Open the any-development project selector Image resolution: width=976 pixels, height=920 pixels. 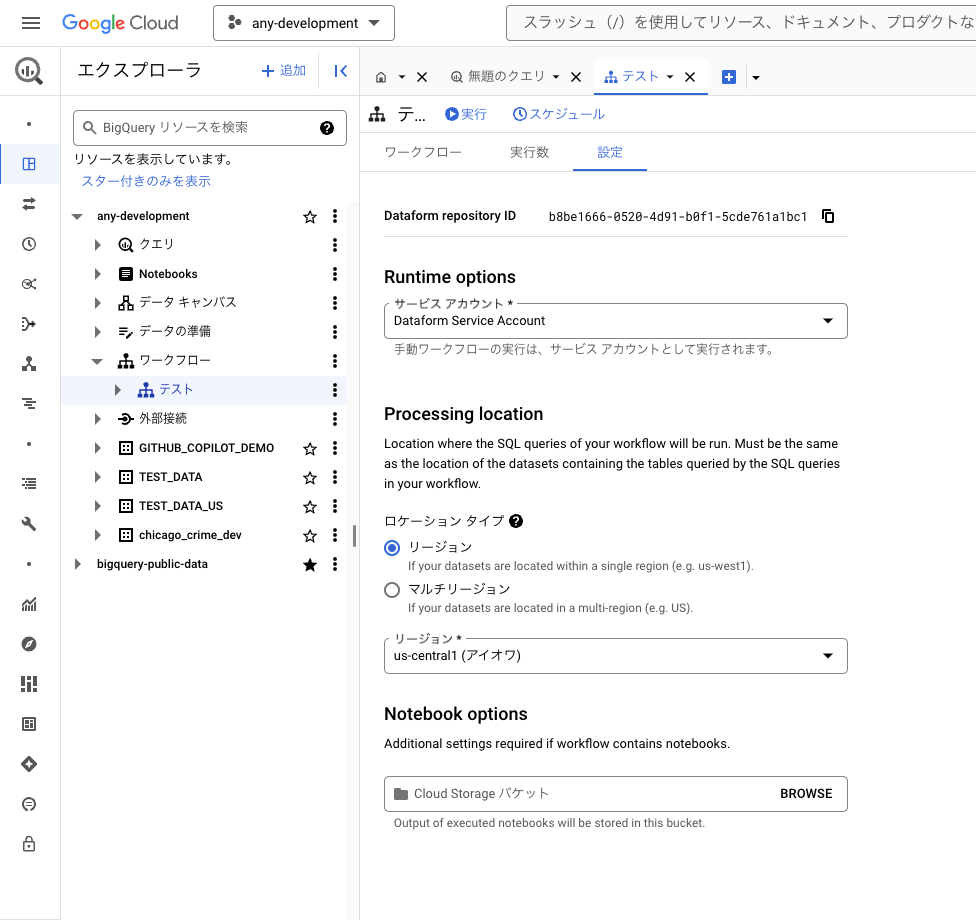coord(304,23)
